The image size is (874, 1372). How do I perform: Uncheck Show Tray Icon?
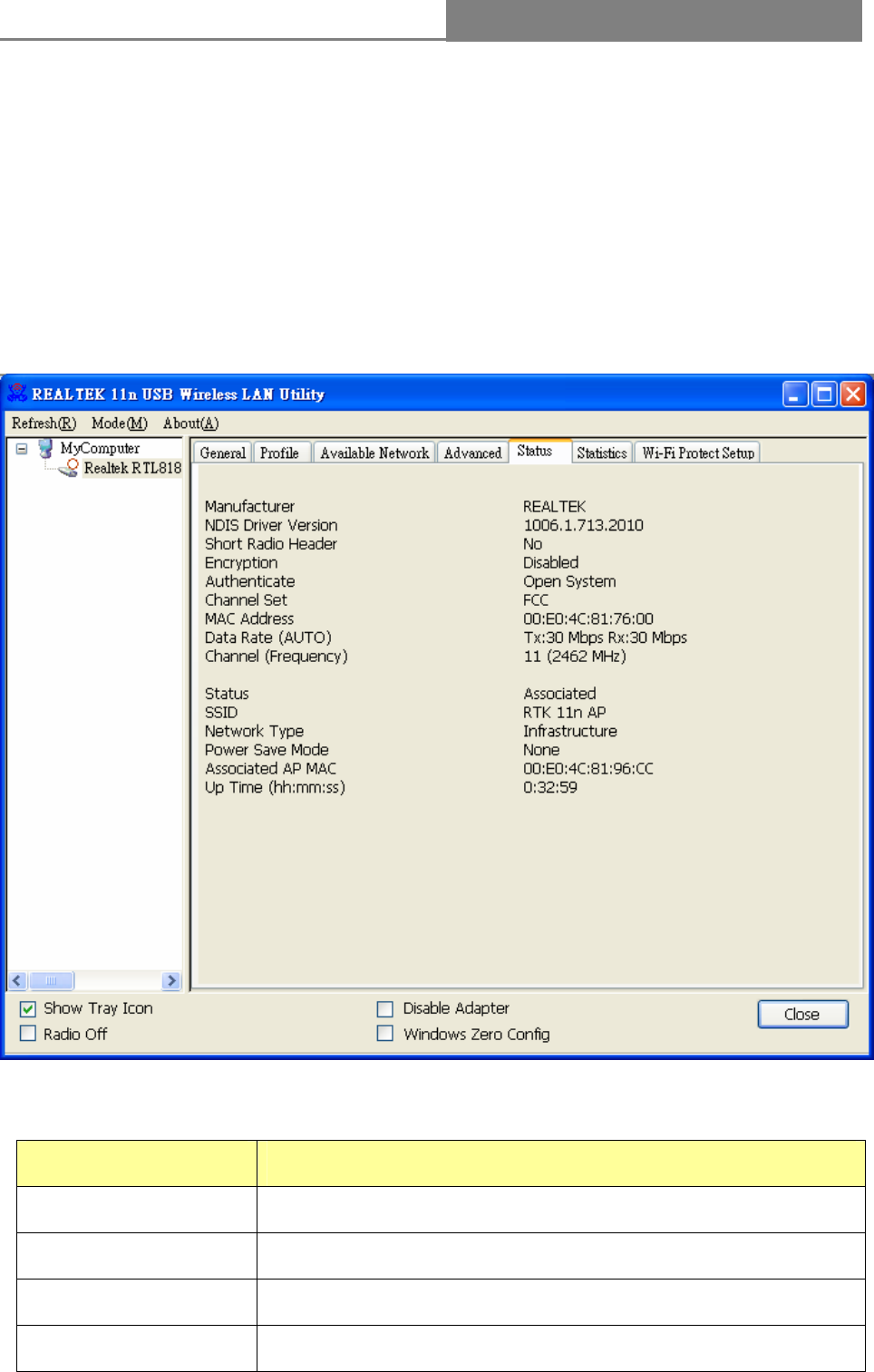point(28,1008)
